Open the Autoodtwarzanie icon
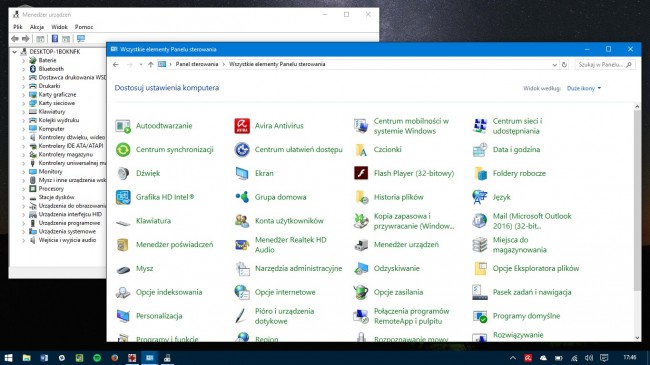The height and width of the screenshot is (365, 650). point(123,126)
